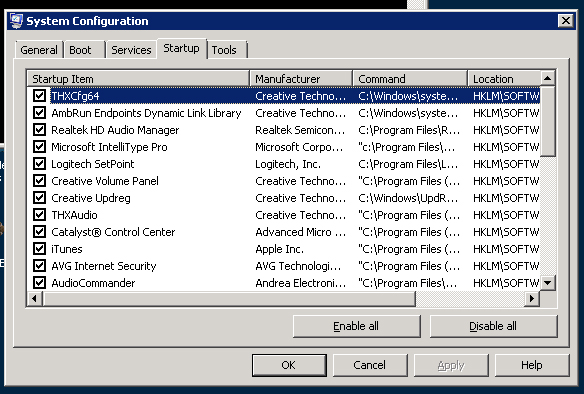Image resolution: width=584 pixels, height=394 pixels.
Task: Click the Apple Inc. manufacturer cell
Action: (x=279, y=249)
